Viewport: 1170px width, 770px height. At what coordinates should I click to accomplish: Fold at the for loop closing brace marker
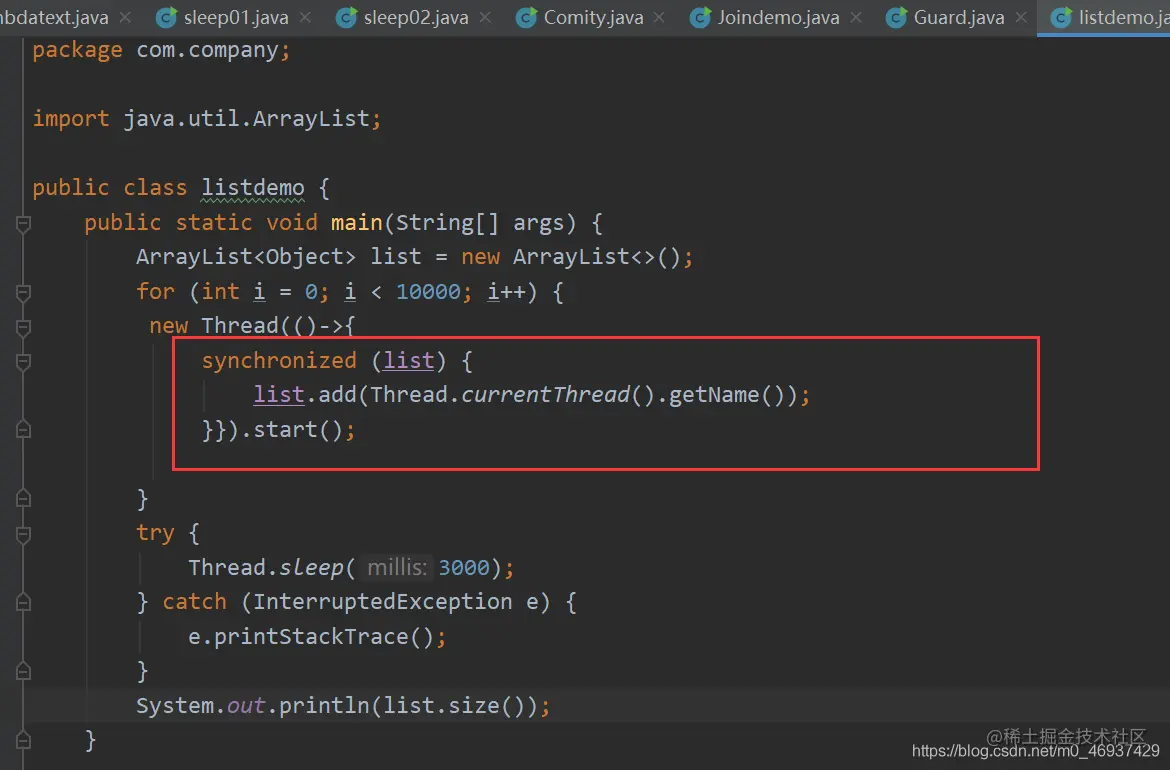pyautogui.click(x=23, y=498)
